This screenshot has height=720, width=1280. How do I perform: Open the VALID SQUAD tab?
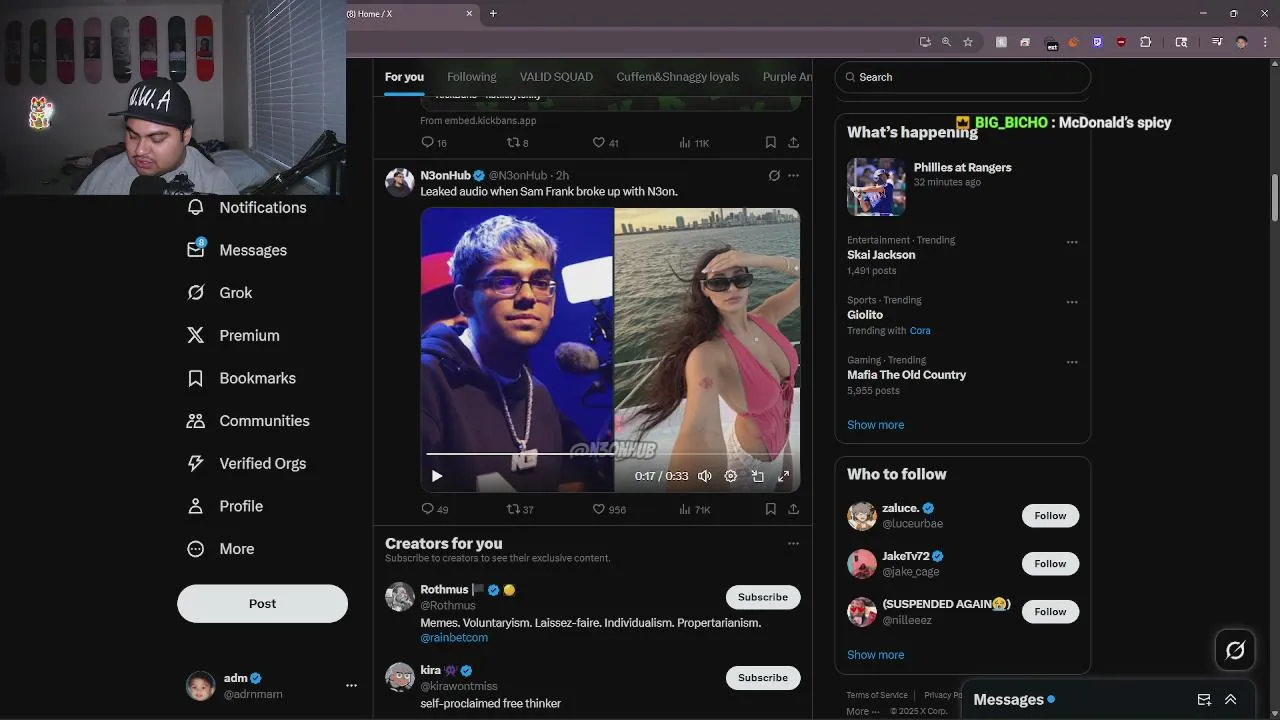[x=556, y=77]
